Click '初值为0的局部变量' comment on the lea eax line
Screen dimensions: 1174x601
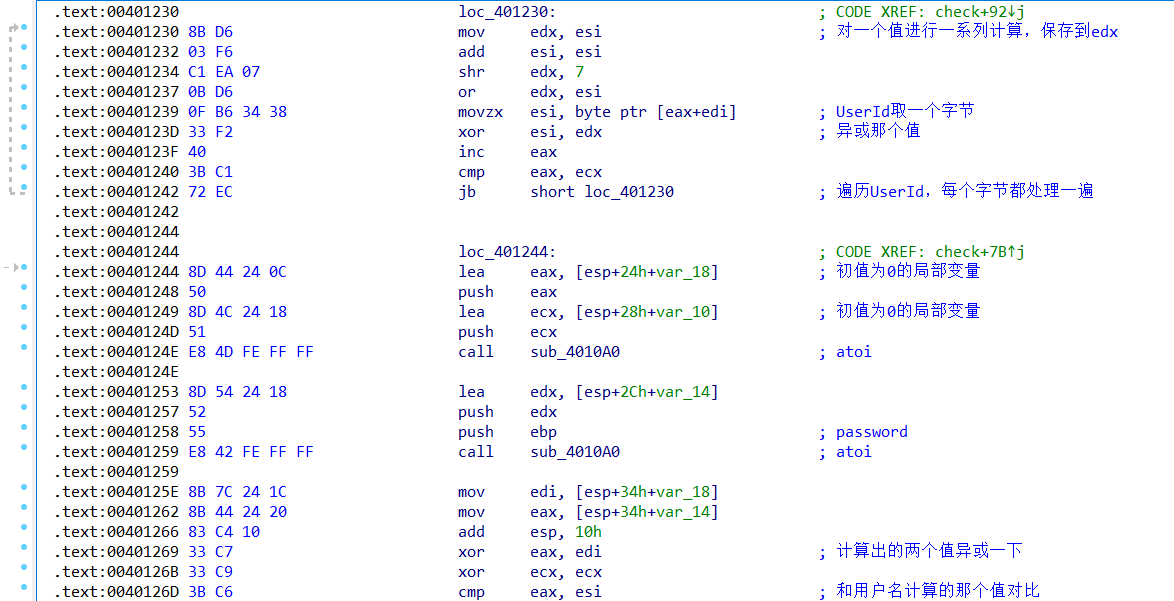click(x=908, y=272)
